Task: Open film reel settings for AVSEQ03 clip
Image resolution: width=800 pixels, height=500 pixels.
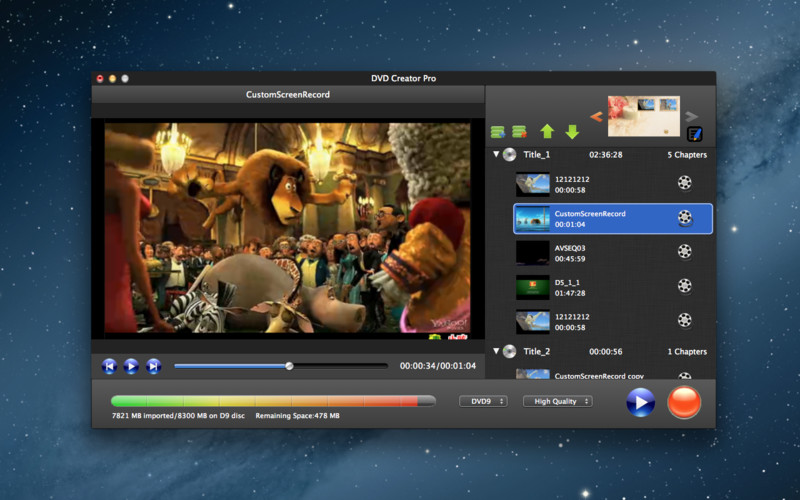Action: (684, 251)
